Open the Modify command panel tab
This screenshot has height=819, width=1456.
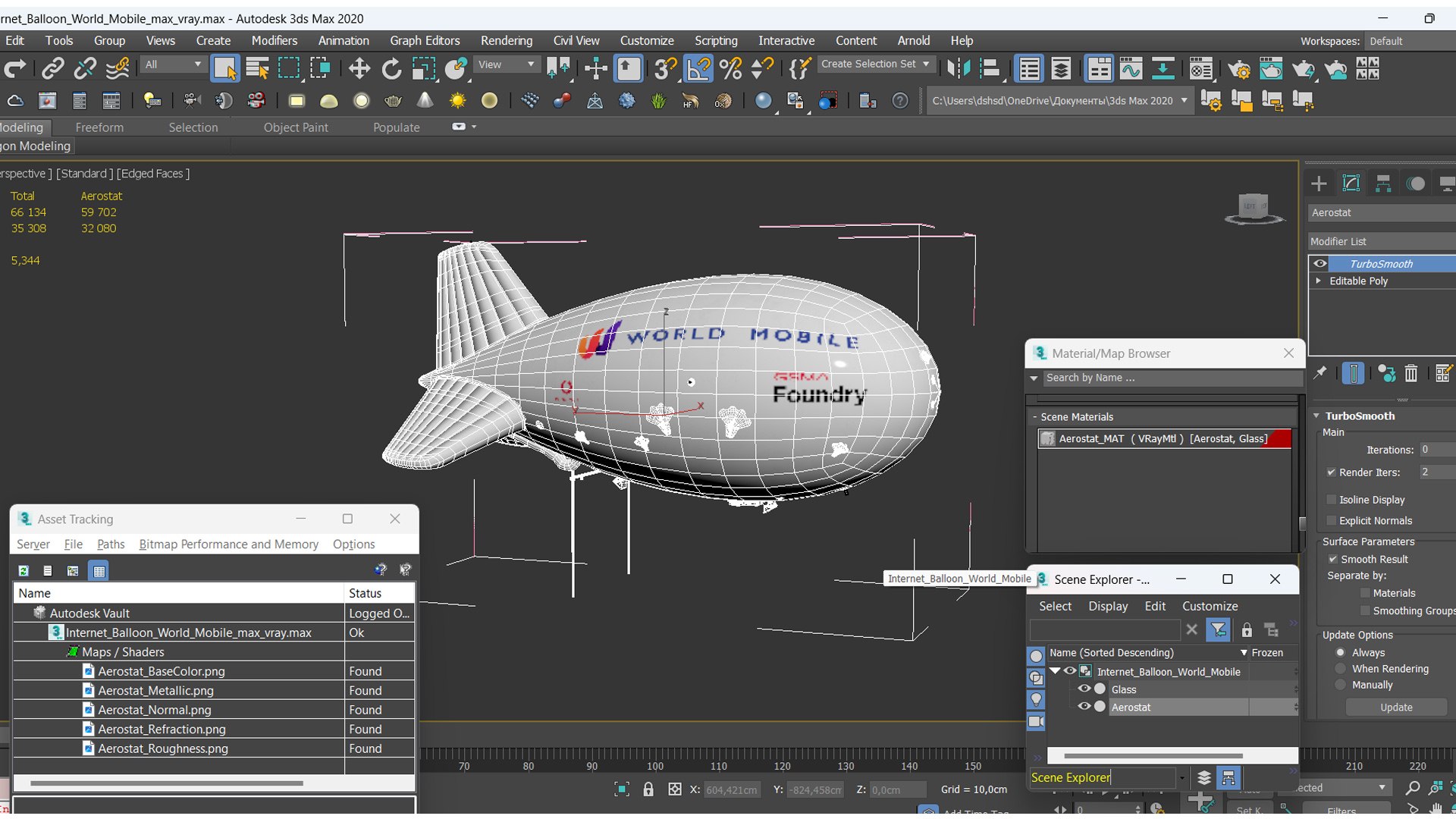1351,184
